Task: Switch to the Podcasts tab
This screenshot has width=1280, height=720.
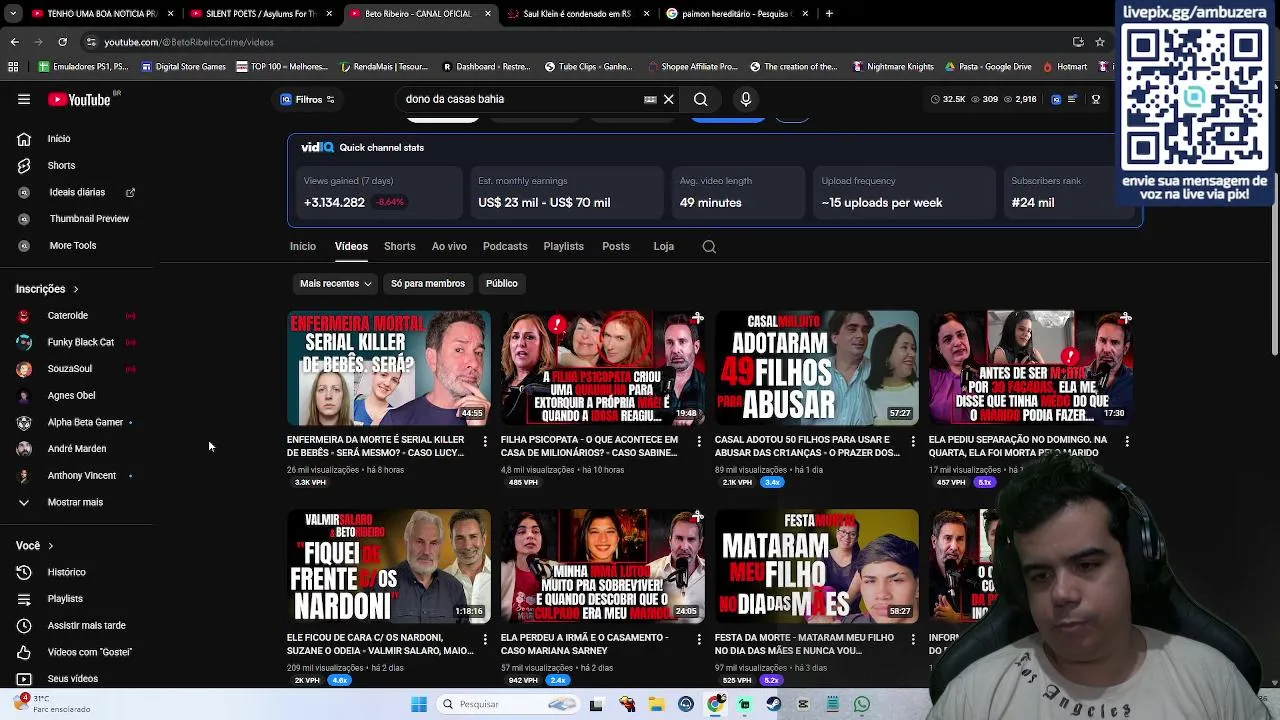Action: pos(505,246)
